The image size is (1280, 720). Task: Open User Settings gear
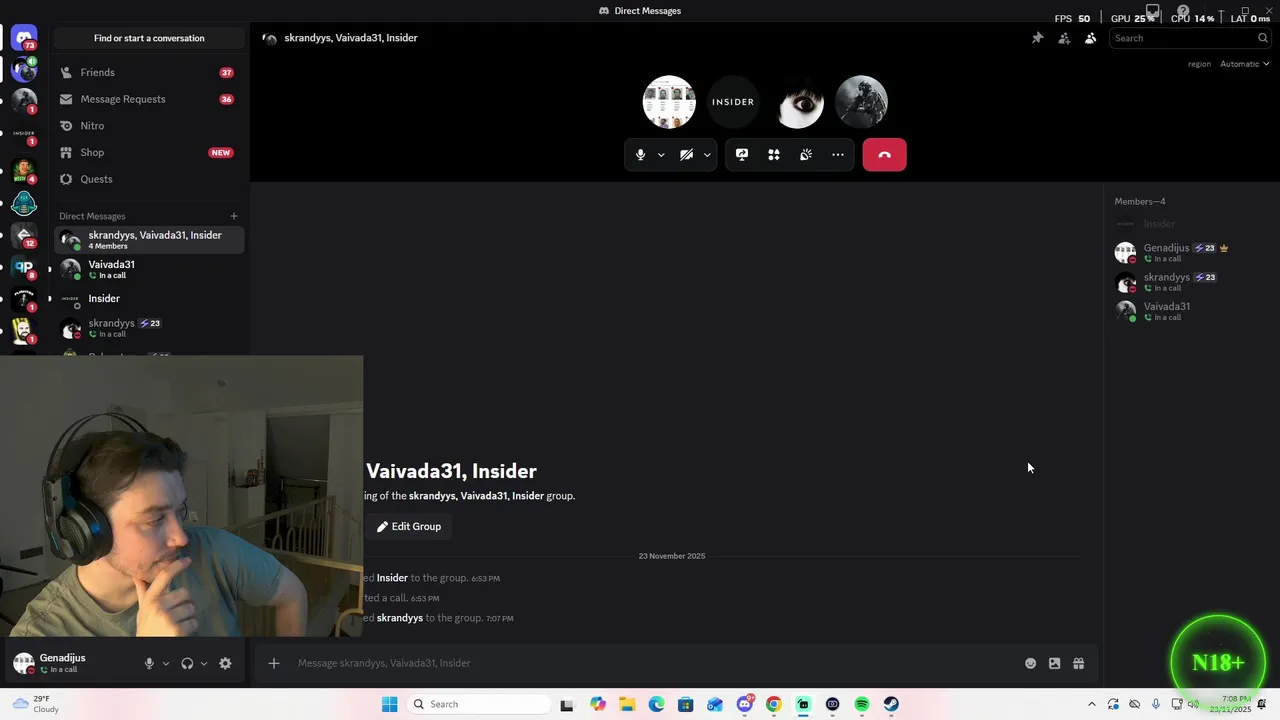pos(225,663)
